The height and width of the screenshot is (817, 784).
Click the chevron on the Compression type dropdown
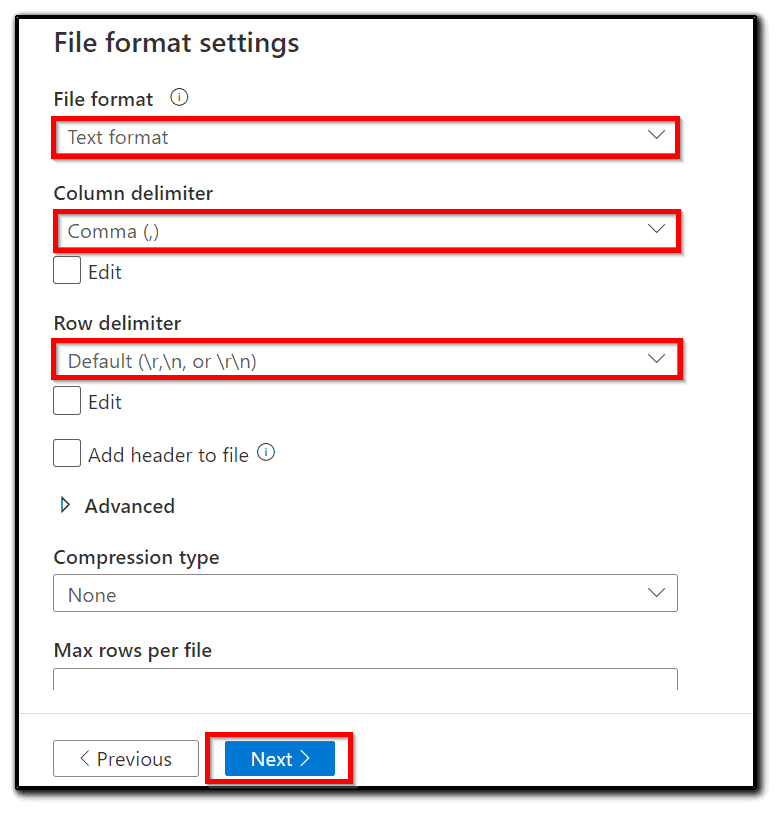click(x=657, y=592)
